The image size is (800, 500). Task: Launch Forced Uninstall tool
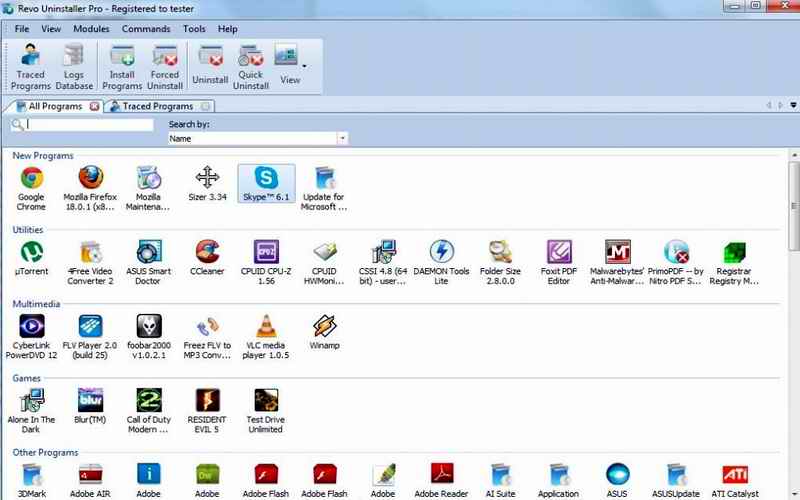(165, 66)
